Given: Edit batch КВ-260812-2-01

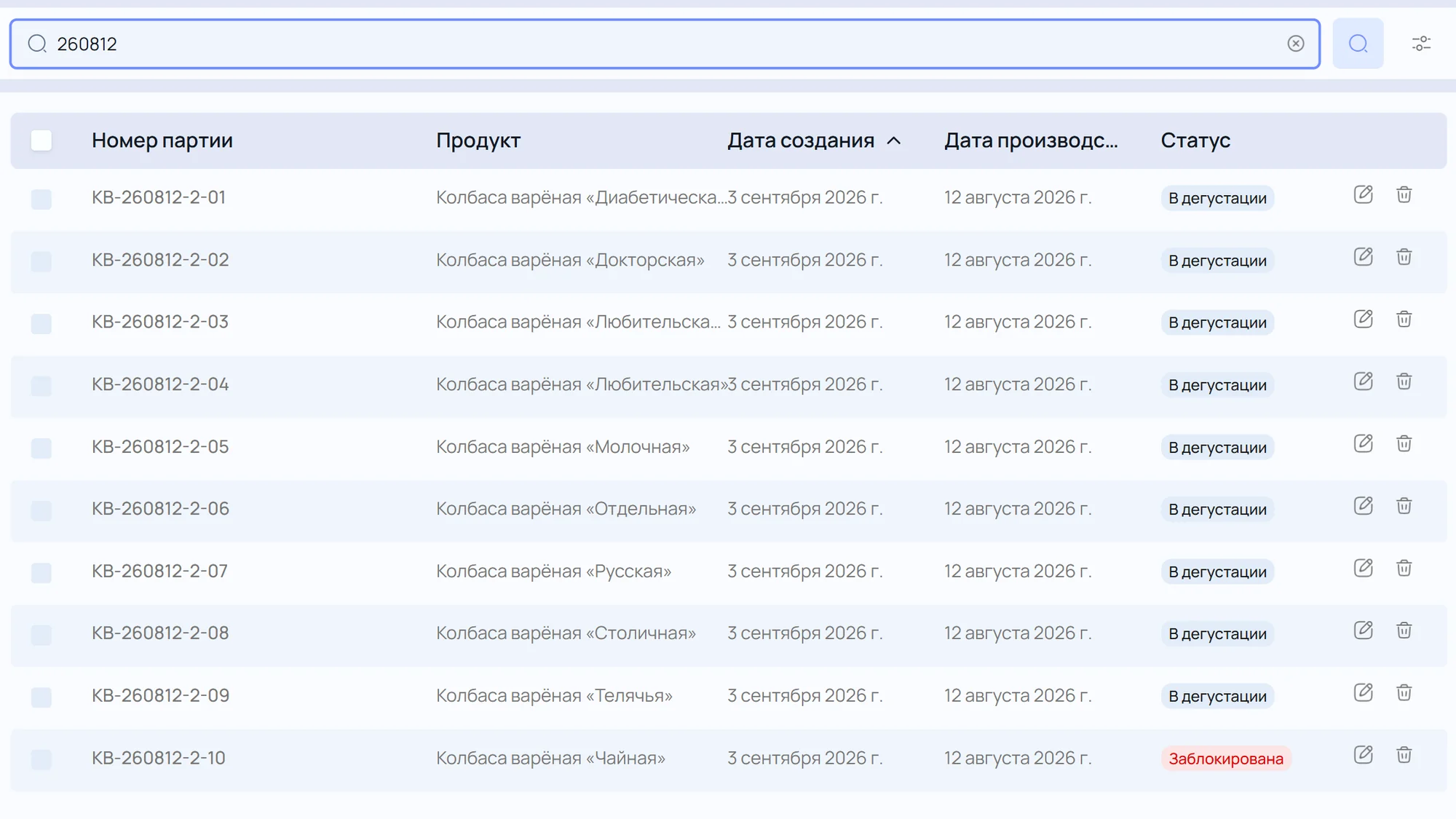Looking at the screenshot, I should point(1363,195).
